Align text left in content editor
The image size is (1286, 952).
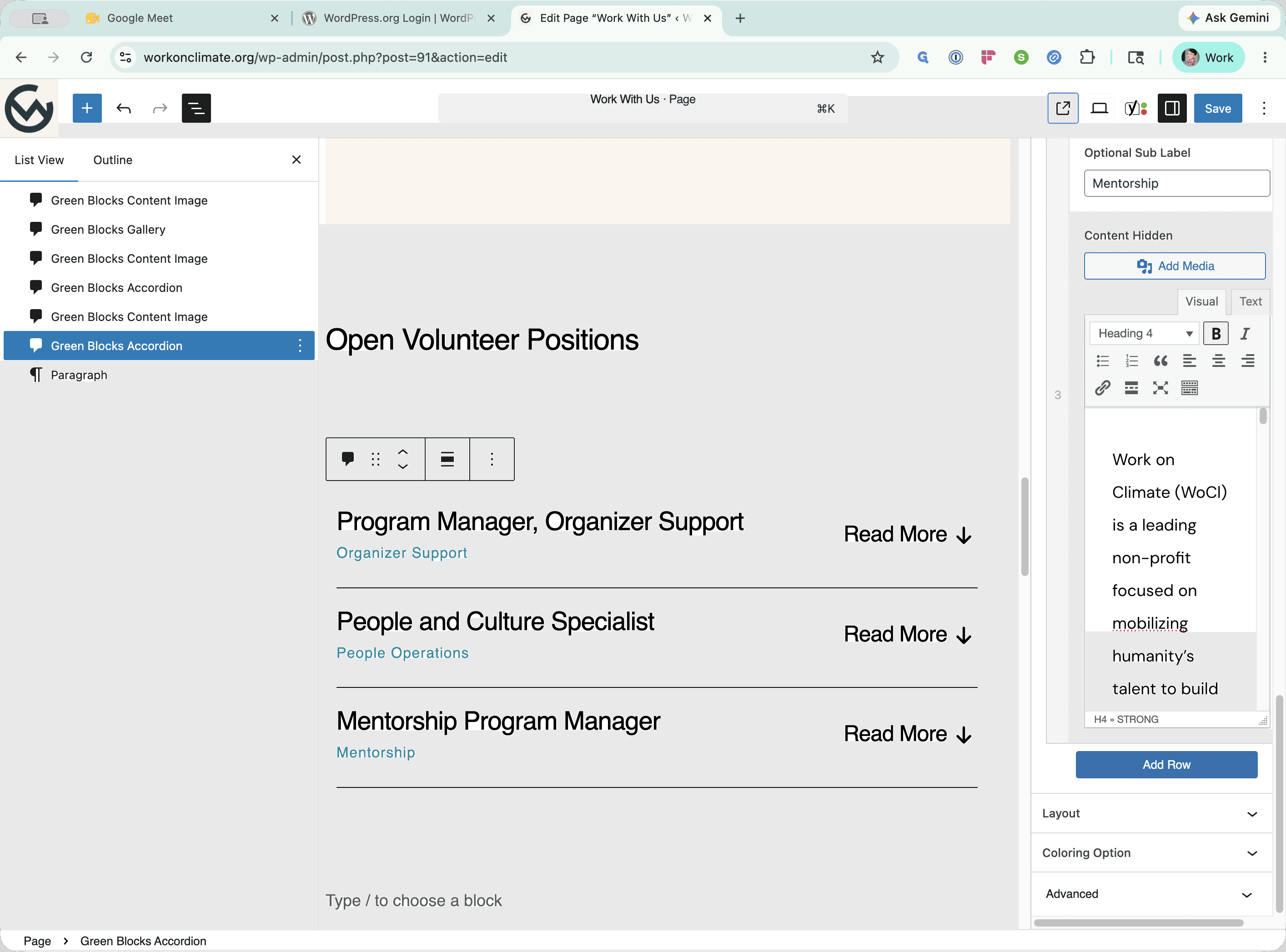1189,361
